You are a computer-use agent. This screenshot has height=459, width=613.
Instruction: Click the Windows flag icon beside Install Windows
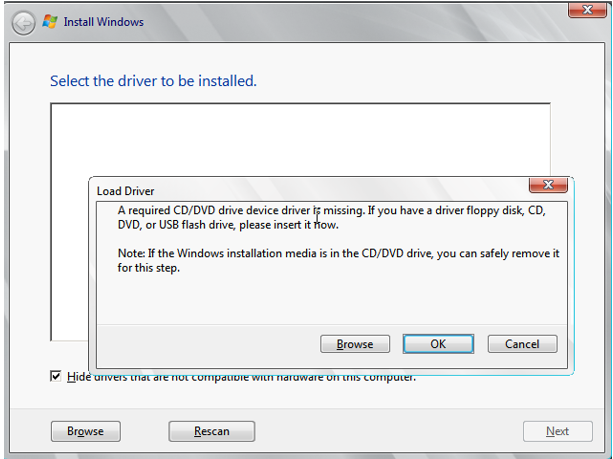49,21
